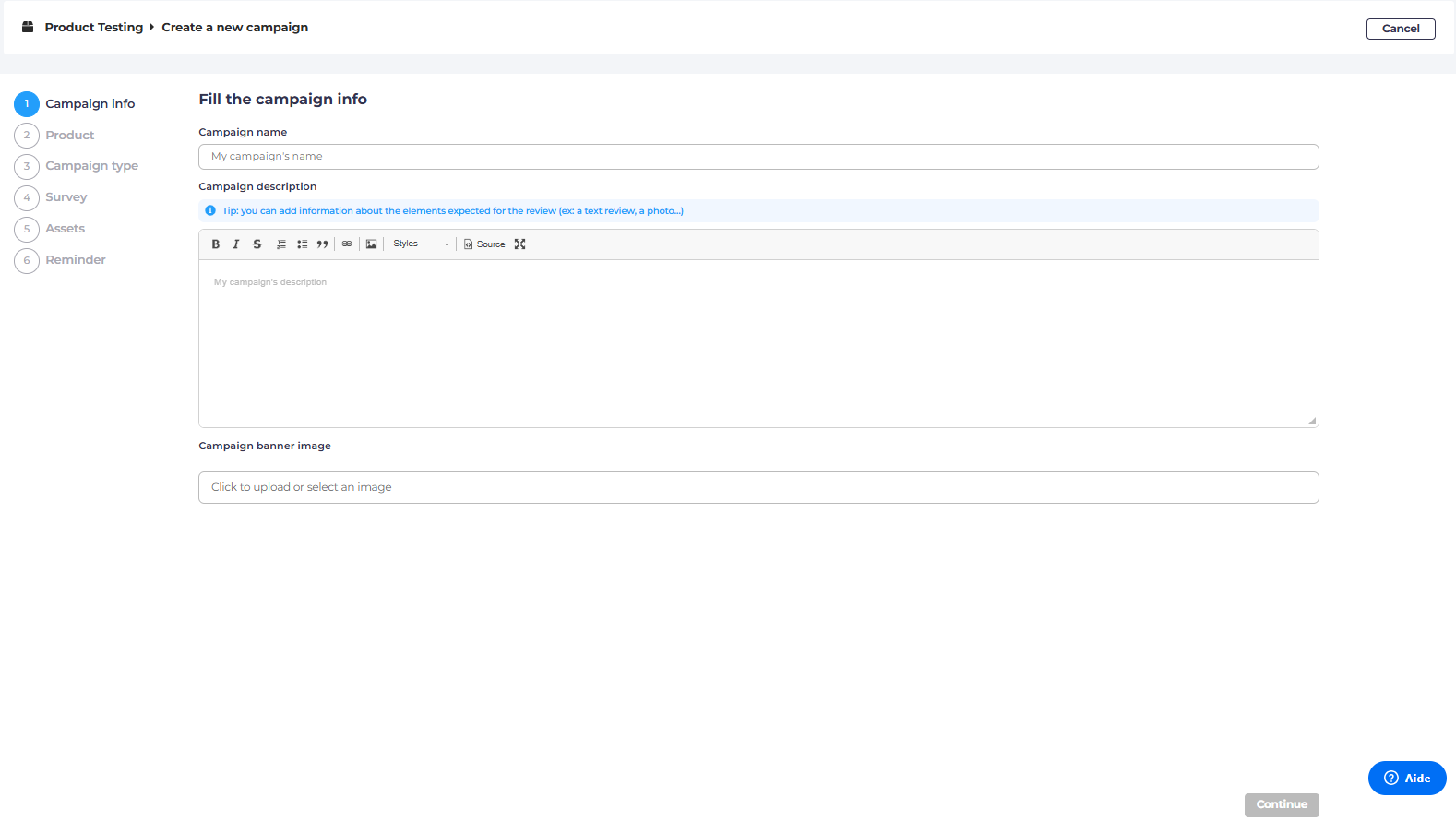1456x833 pixels.
Task: Select the Survey step
Action: coord(52,197)
